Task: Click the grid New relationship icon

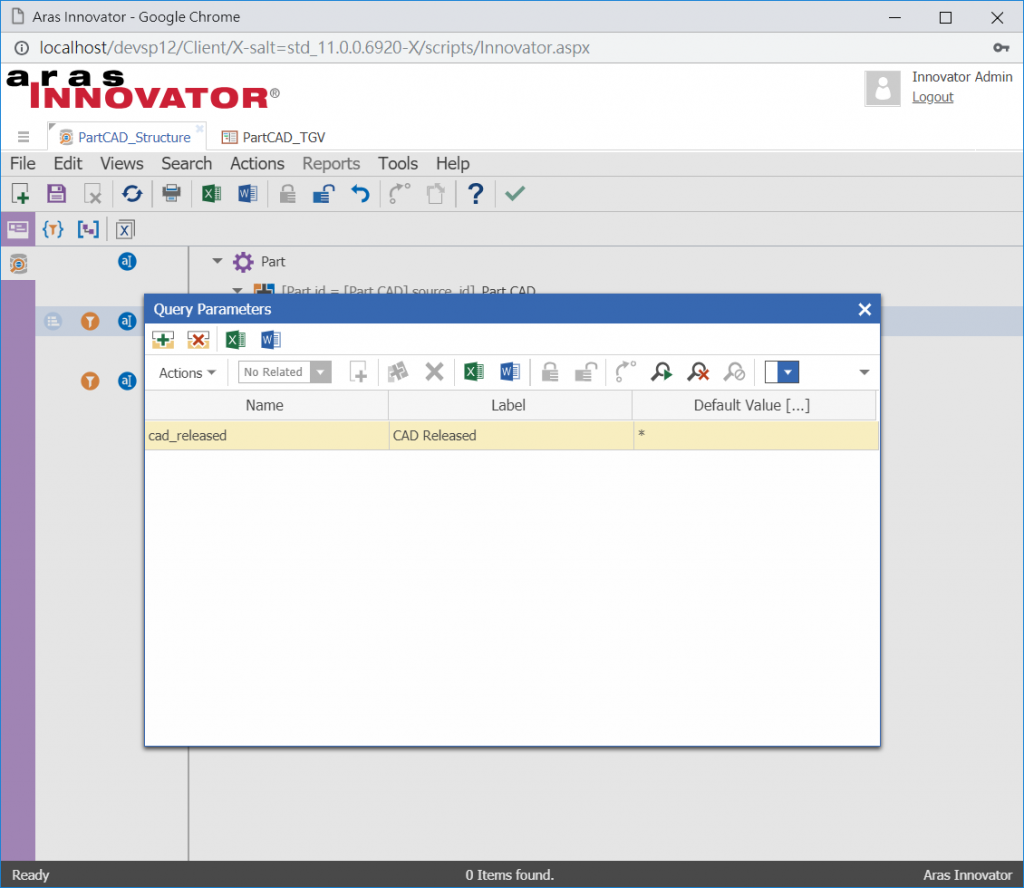Action: click(359, 372)
